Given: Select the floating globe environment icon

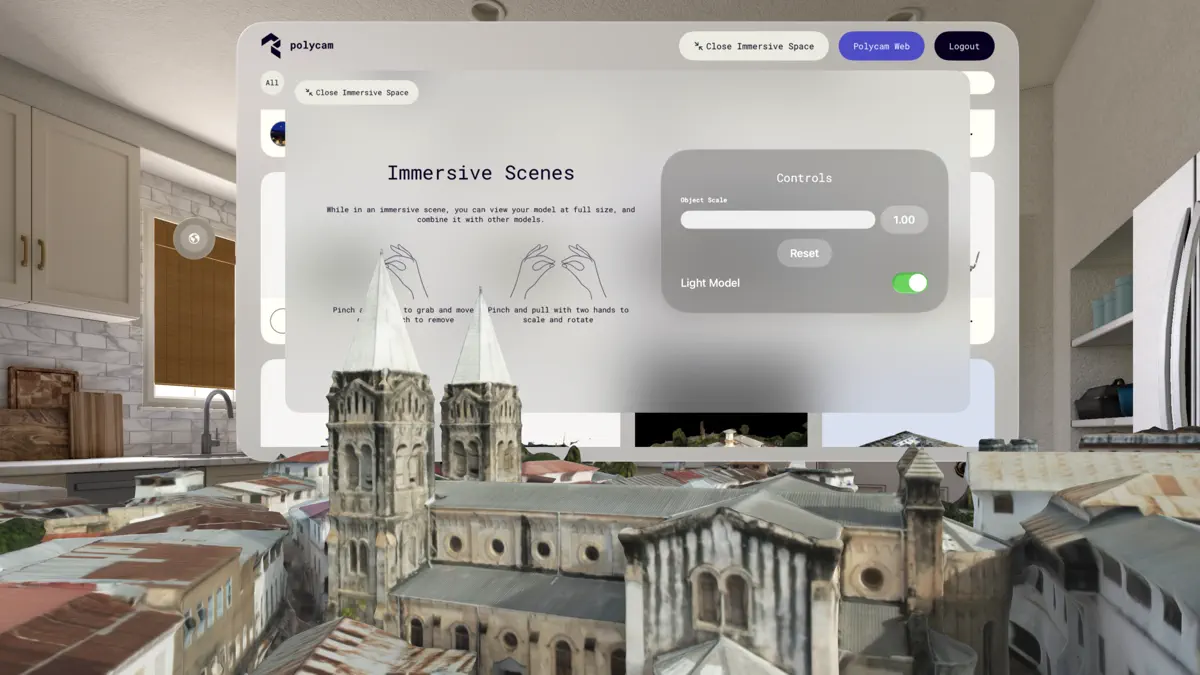Looking at the screenshot, I should tap(193, 239).
